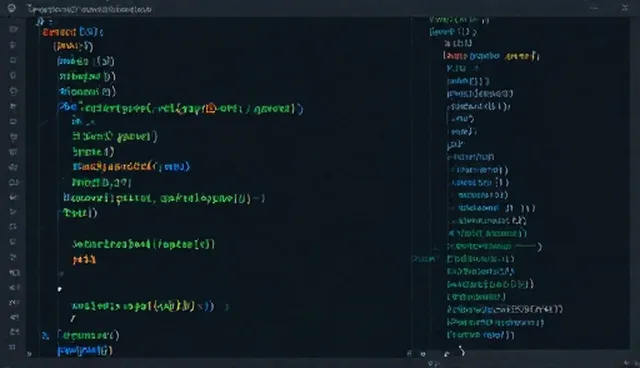Click the orange highlighted token in the code
Viewport: 640px width, 368px height.
(x=211, y=109)
